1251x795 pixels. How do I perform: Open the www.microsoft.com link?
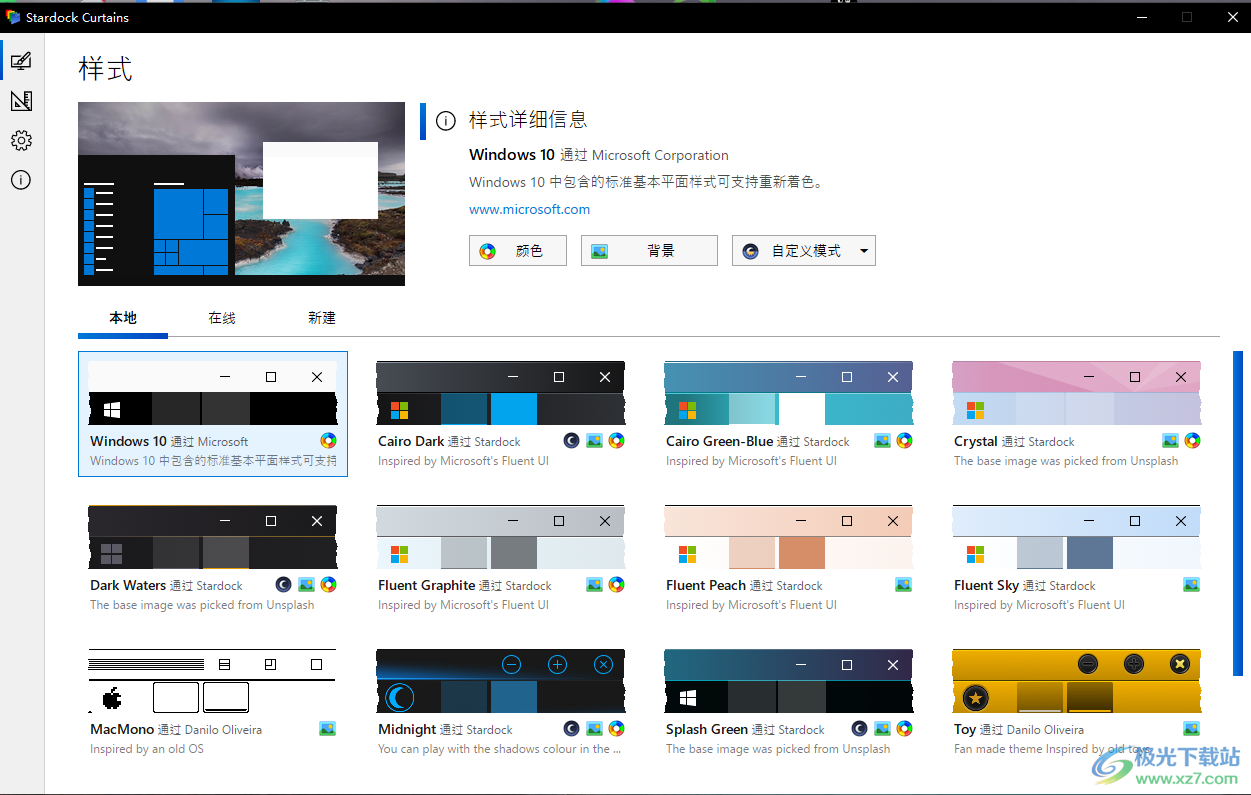pyautogui.click(x=529, y=209)
